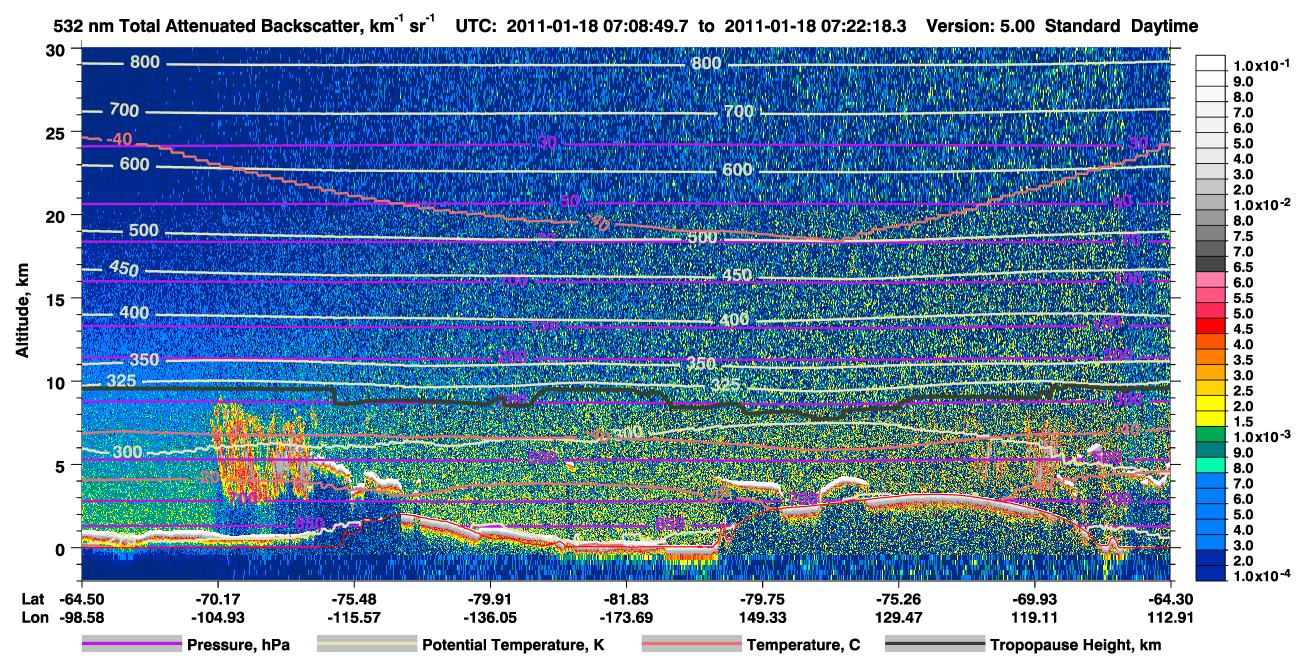Click the latitude value '-64.30'

[1170, 600]
